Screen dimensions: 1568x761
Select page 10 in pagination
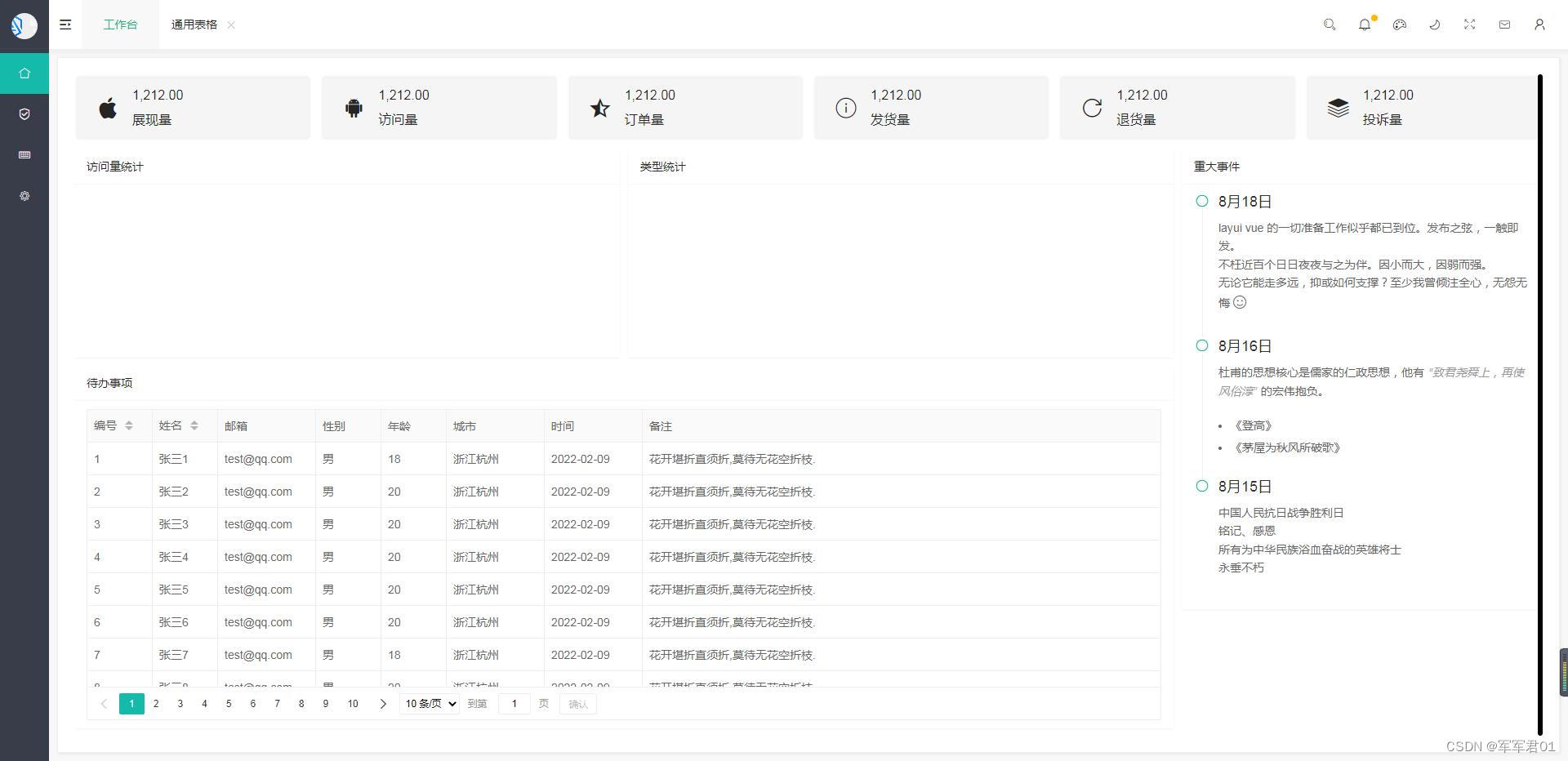(x=353, y=704)
